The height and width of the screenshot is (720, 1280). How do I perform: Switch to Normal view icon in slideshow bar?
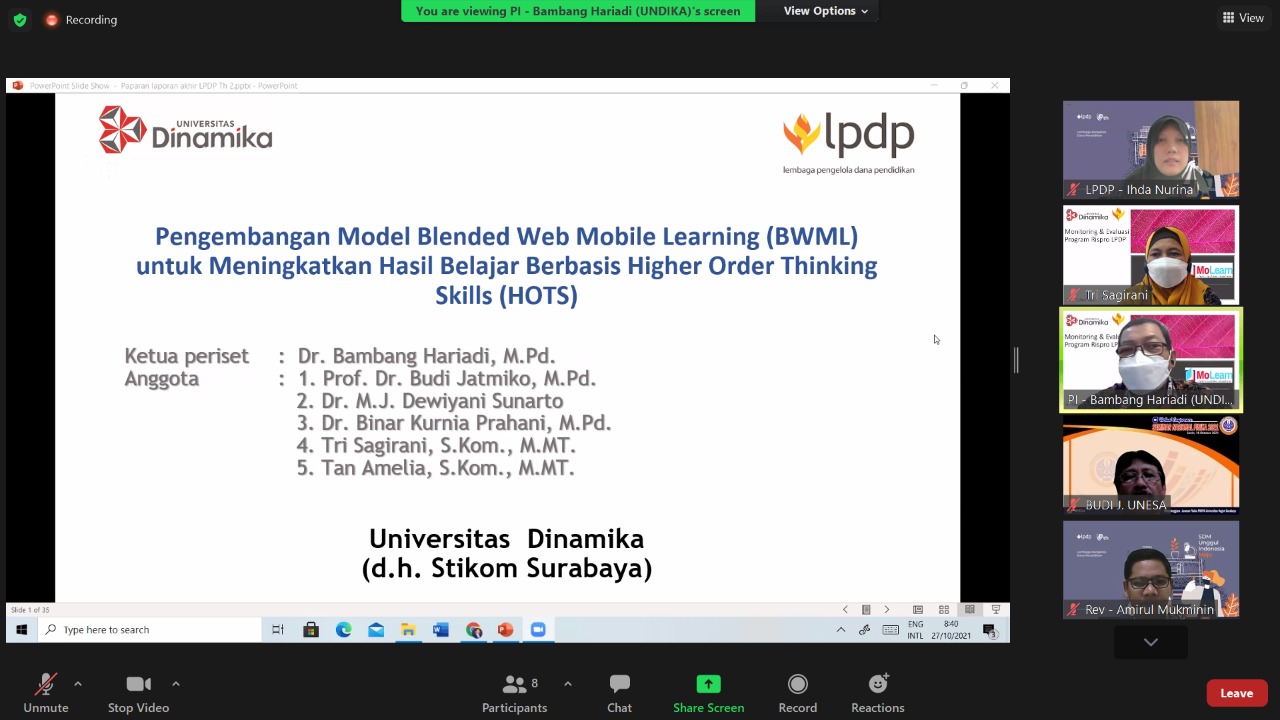coord(918,609)
